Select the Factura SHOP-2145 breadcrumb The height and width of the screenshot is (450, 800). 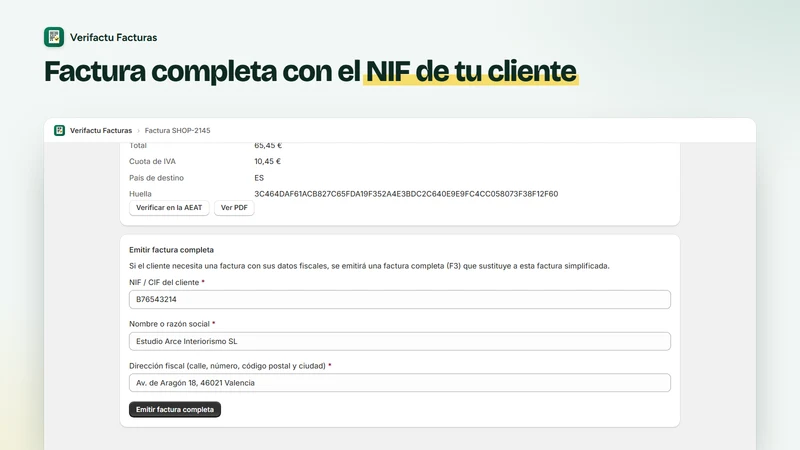click(177, 131)
